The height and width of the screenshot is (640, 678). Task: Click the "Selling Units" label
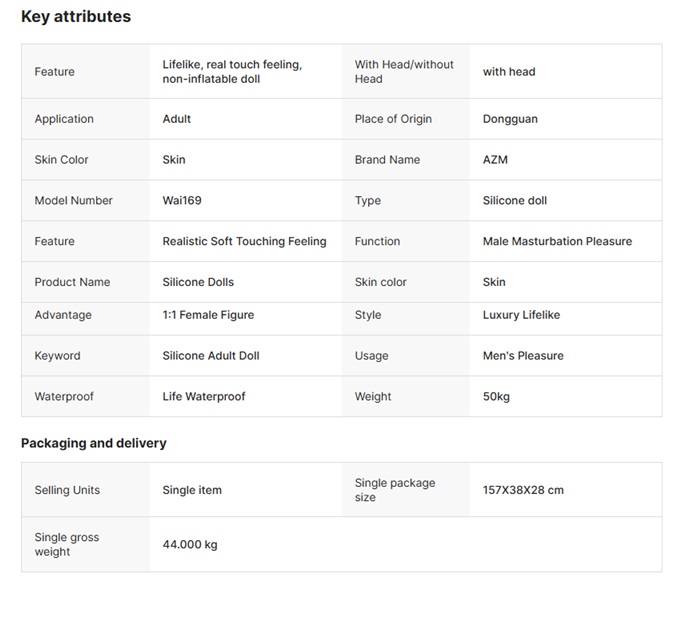tap(67, 490)
